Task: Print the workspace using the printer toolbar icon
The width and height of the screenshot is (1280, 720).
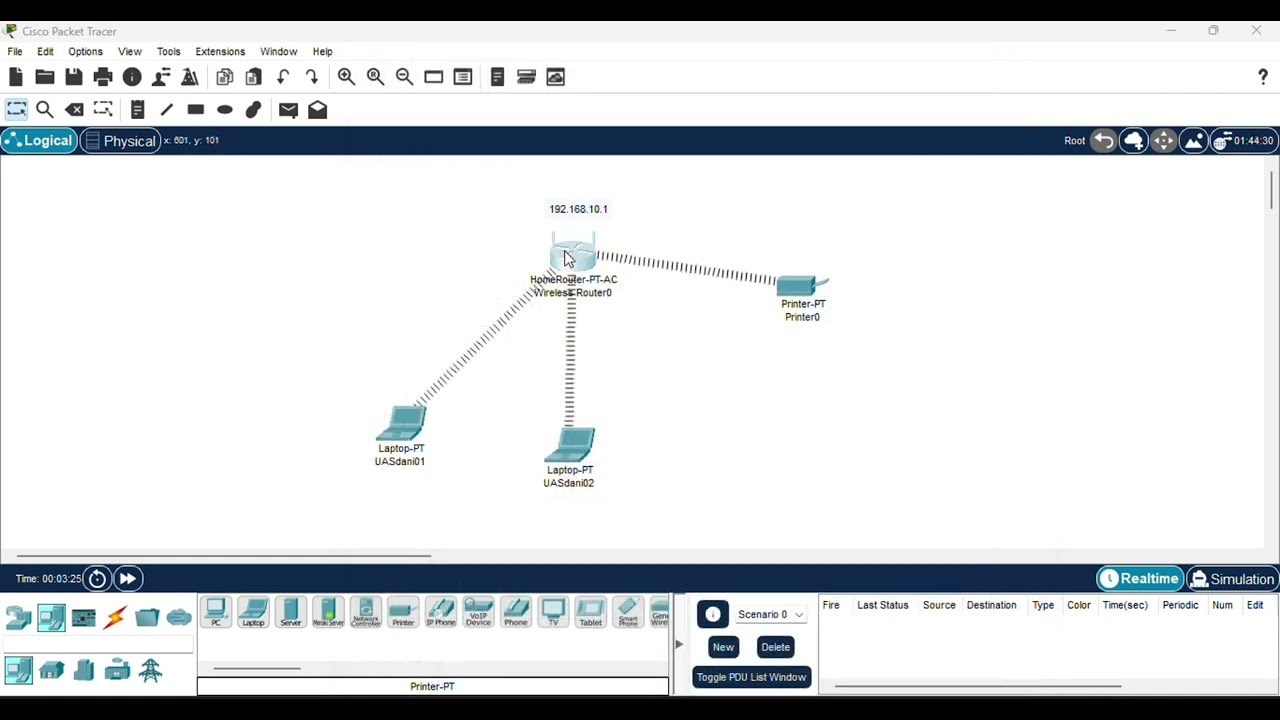Action: [x=102, y=77]
